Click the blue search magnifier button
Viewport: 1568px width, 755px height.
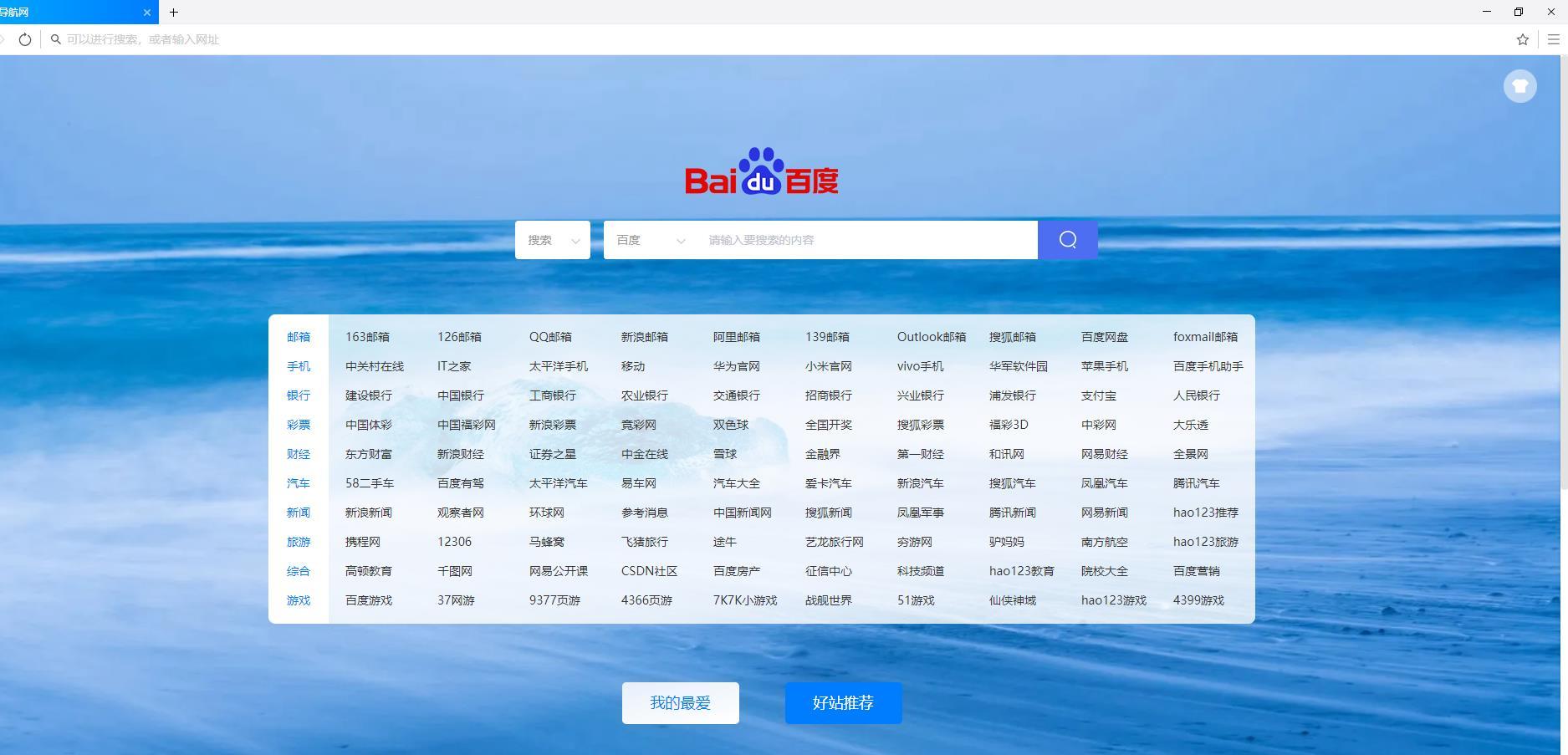point(1068,240)
